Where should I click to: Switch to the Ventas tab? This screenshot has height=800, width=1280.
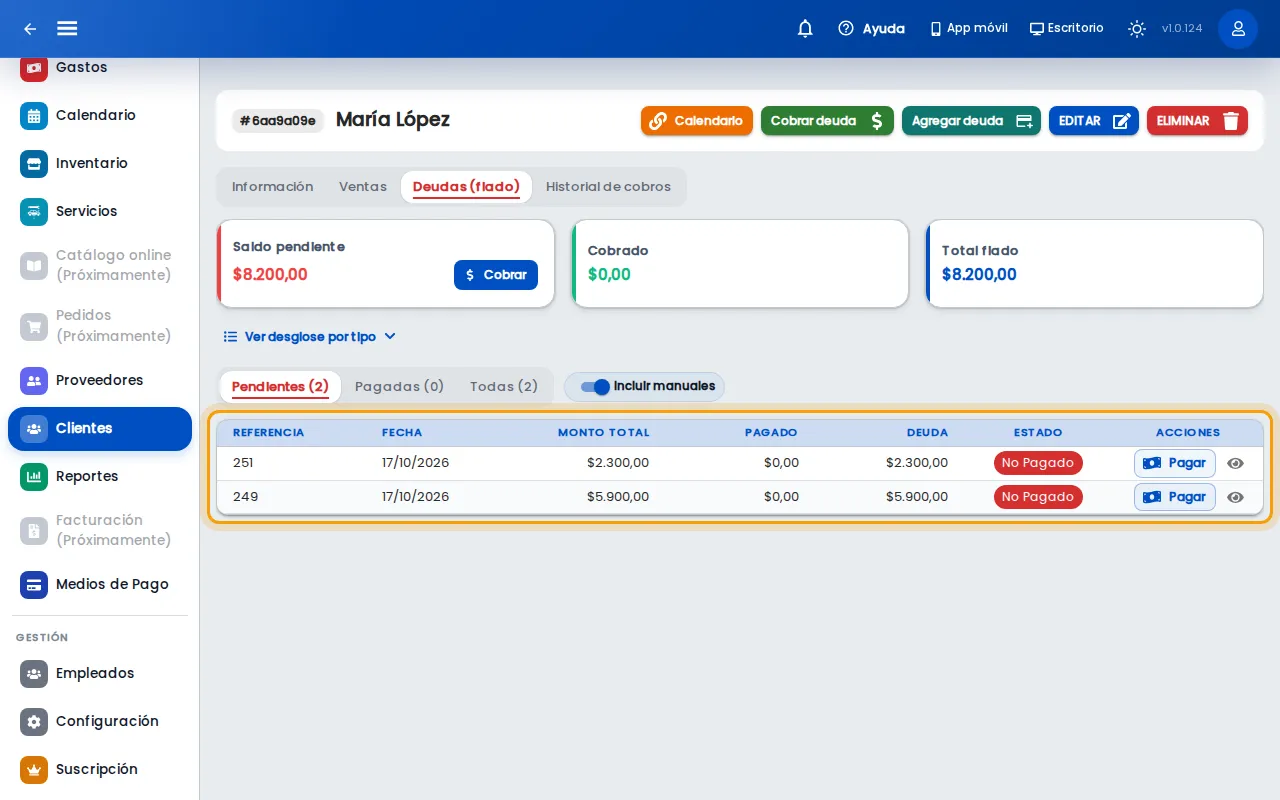coord(363,187)
